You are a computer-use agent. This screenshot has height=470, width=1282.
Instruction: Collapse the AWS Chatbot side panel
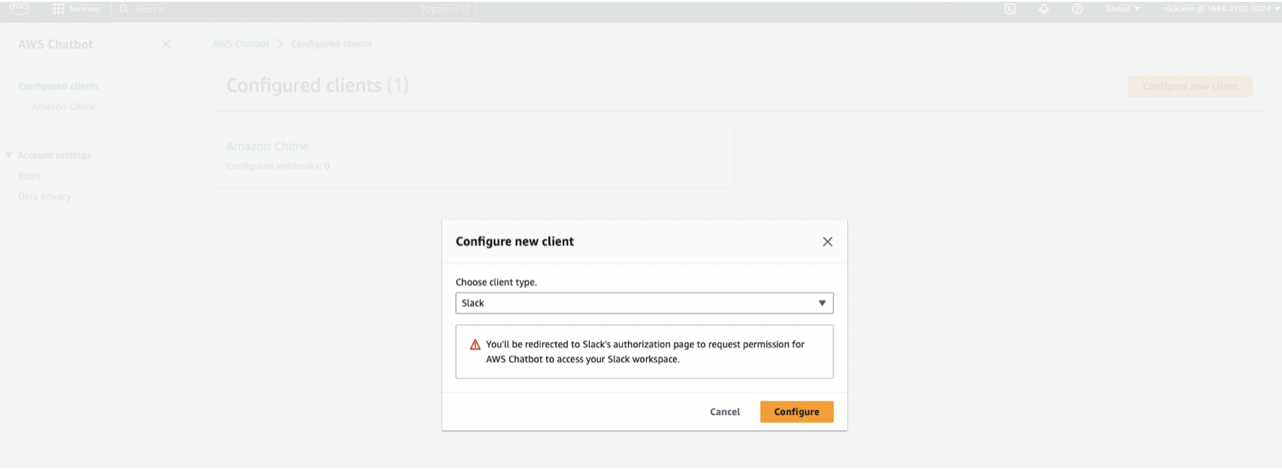(166, 44)
